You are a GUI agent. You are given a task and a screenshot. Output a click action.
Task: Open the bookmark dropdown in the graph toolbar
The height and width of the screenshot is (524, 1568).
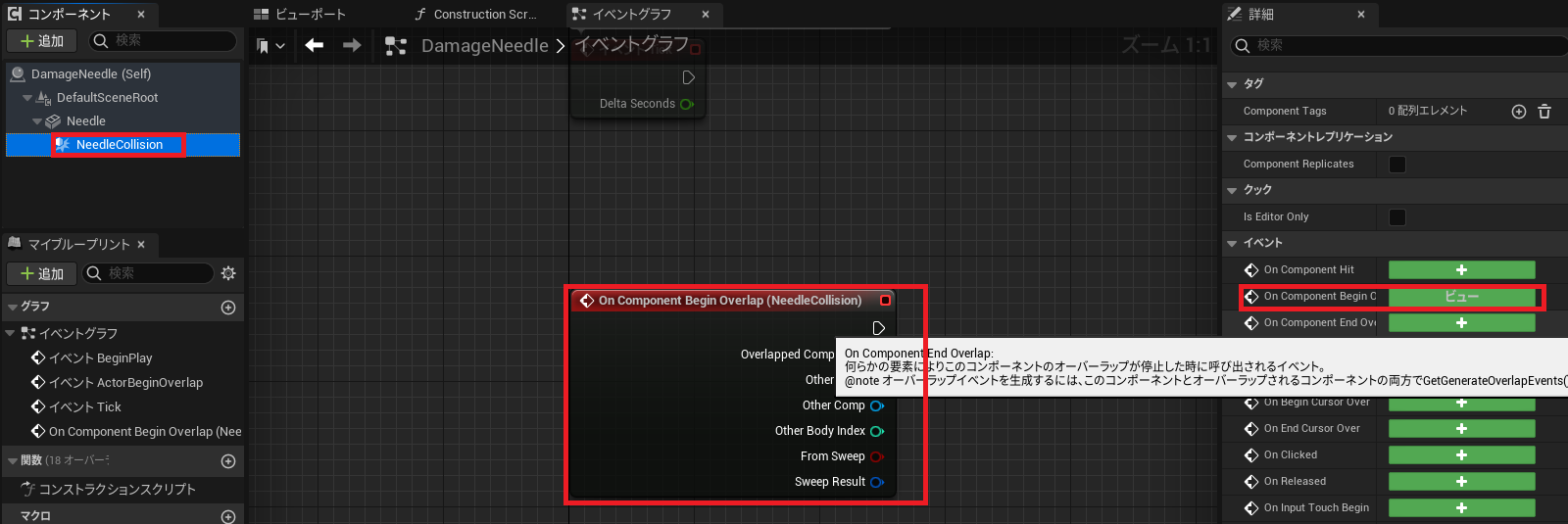point(269,46)
